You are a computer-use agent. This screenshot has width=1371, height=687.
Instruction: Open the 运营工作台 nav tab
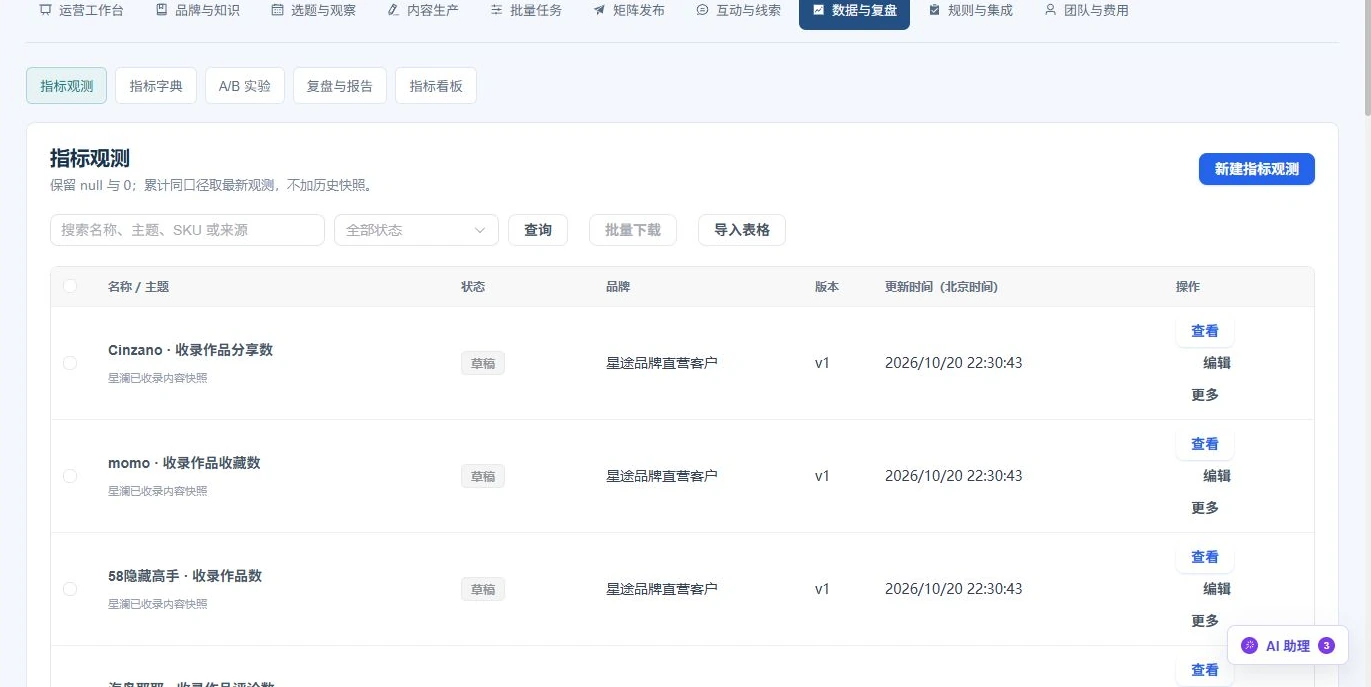coord(81,11)
